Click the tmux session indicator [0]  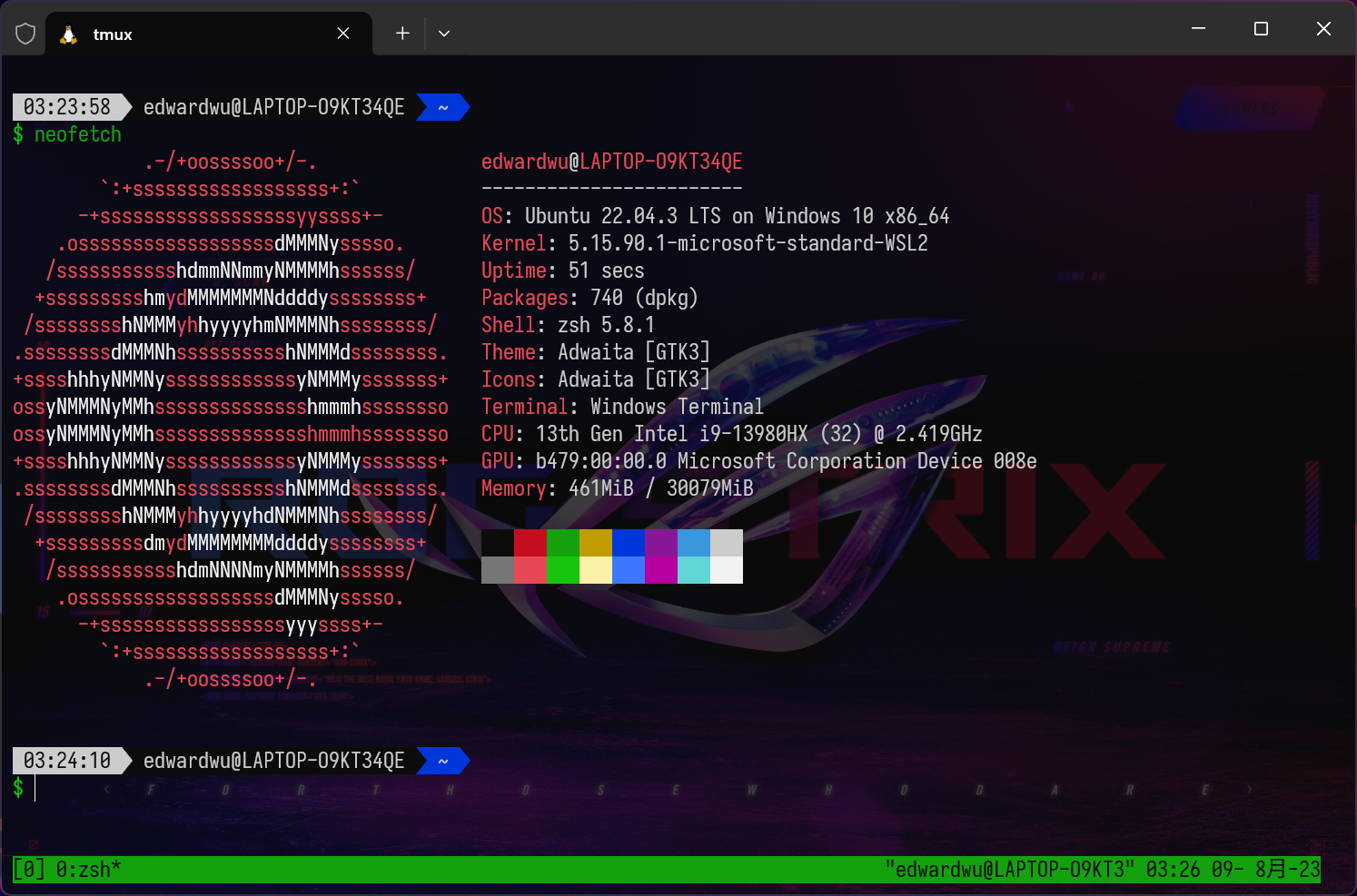pyautogui.click(x=28, y=870)
